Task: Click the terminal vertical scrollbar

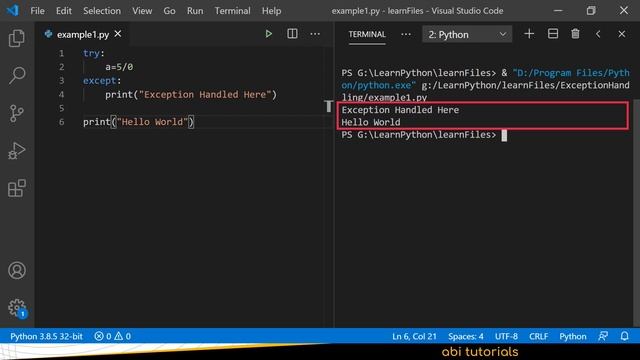Action: (x=636, y=212)
